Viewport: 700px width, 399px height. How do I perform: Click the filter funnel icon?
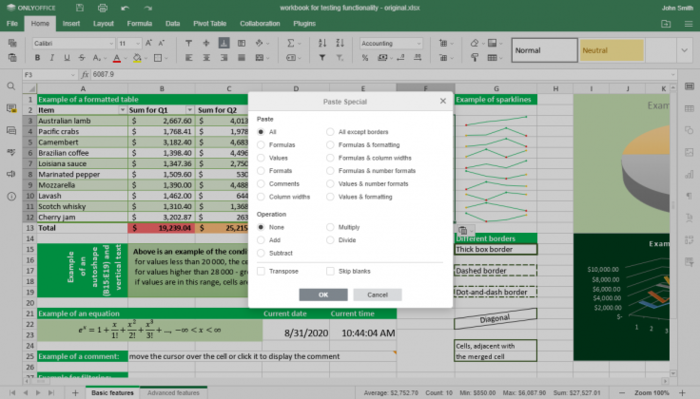(322, 58)
